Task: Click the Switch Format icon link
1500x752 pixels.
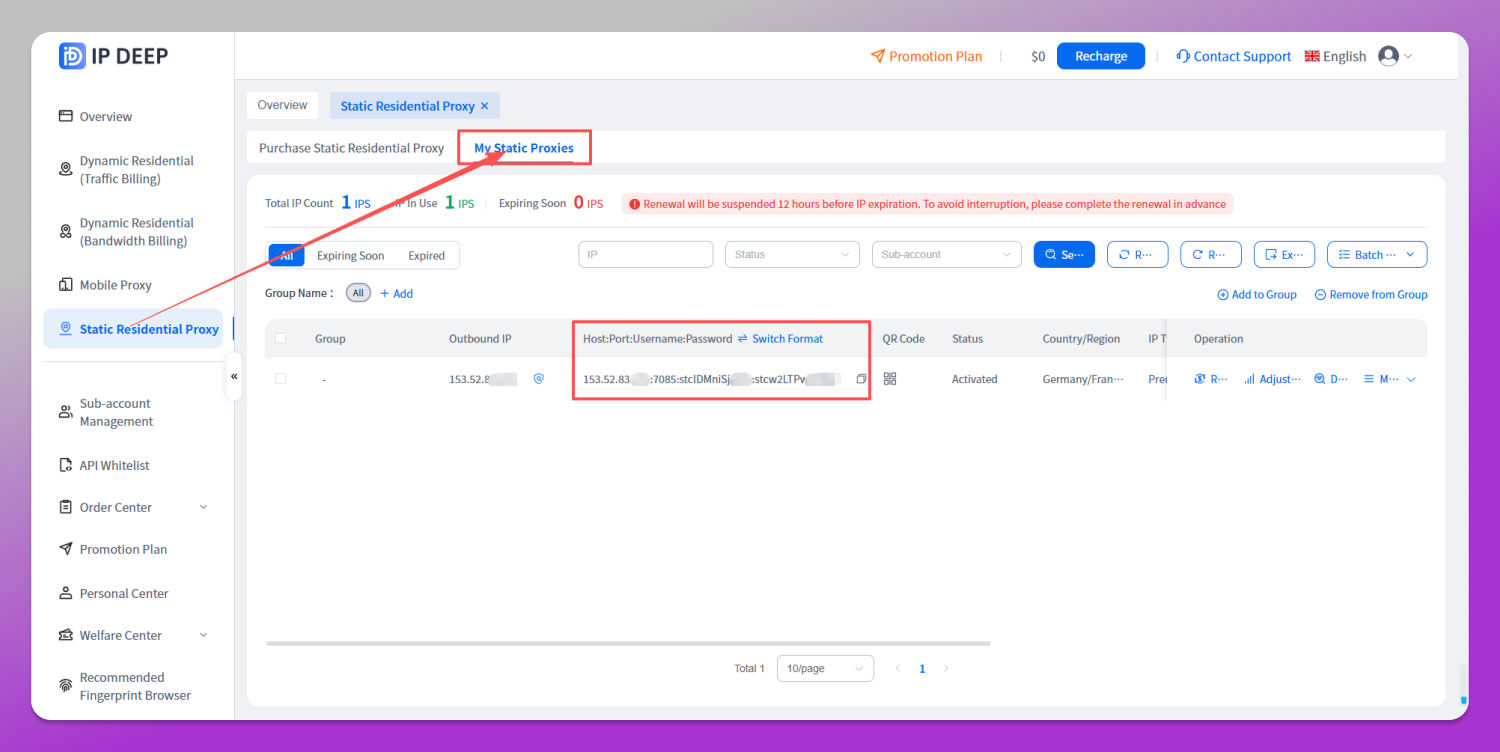Action: [x=780, y=339]
